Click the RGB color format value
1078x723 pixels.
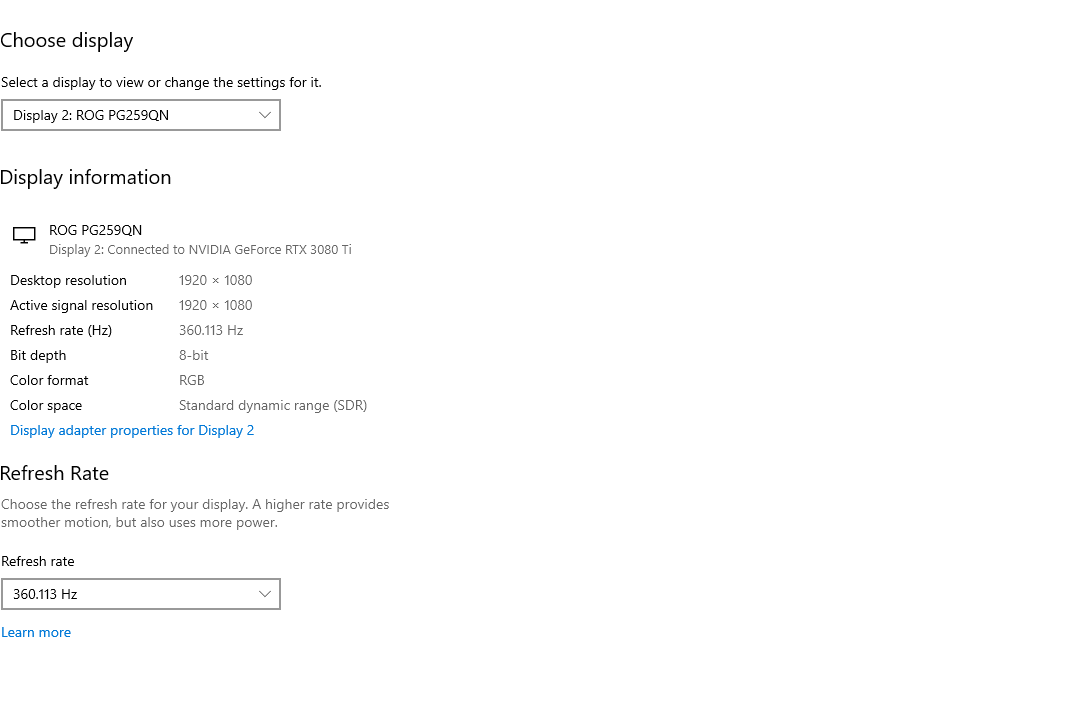[x=192, y=380]
